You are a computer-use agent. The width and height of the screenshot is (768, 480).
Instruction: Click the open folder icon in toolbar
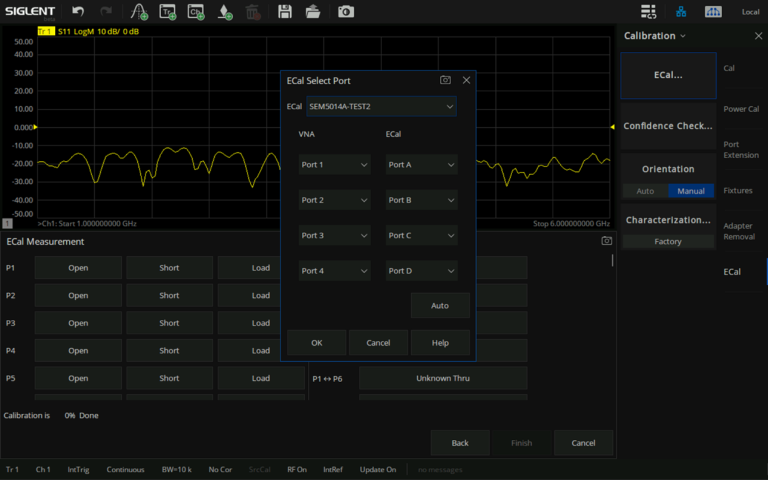pyautogui.click(x=313, y=12)
